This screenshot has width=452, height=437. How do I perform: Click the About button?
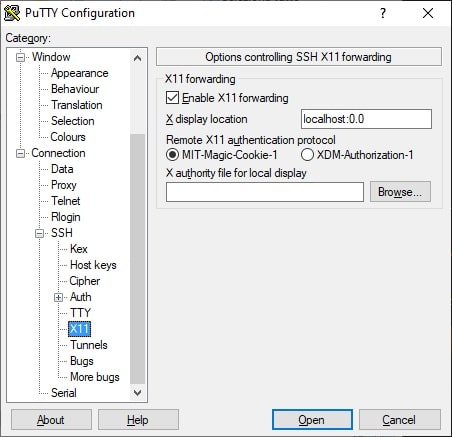51,420
